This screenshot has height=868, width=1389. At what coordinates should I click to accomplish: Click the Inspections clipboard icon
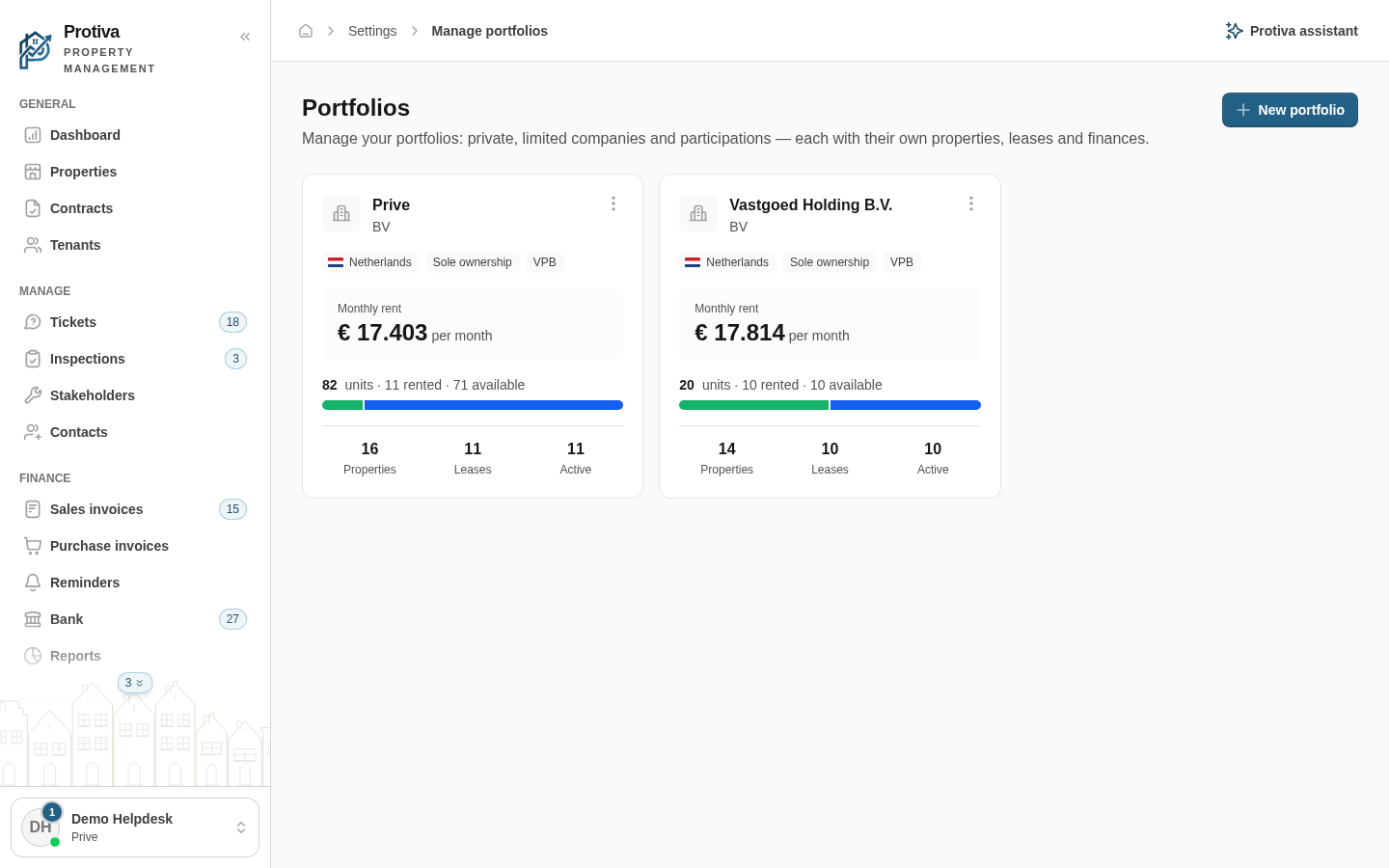pyautogui.click(x=33, y=359)
